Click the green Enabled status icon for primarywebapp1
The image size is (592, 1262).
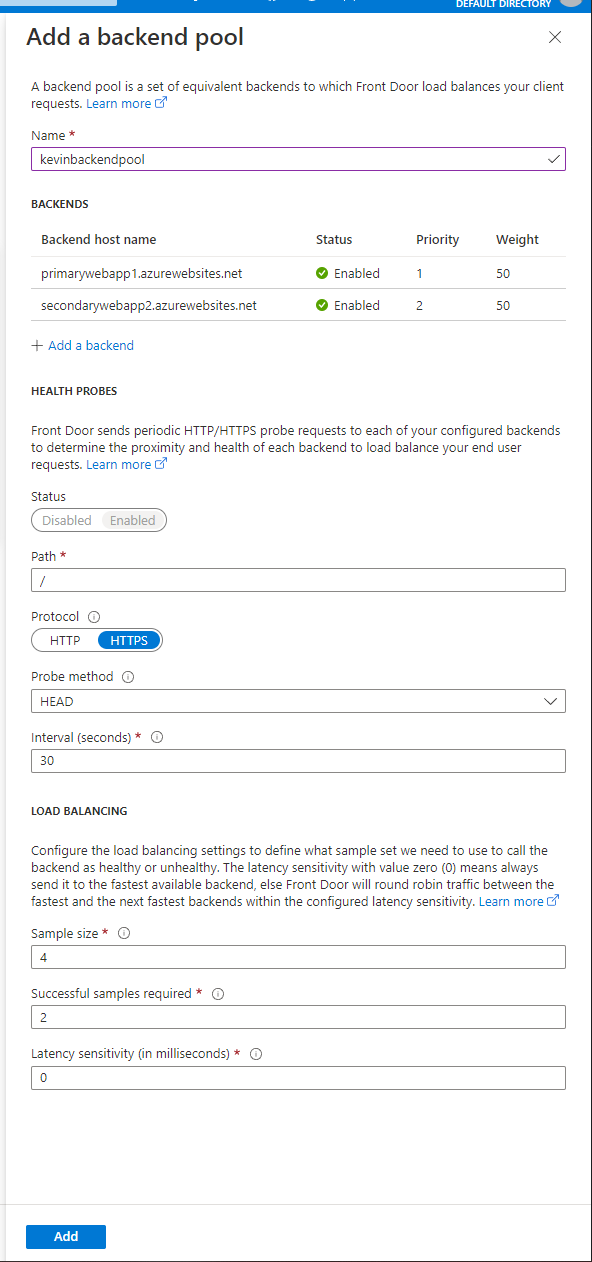coord(320,273)
